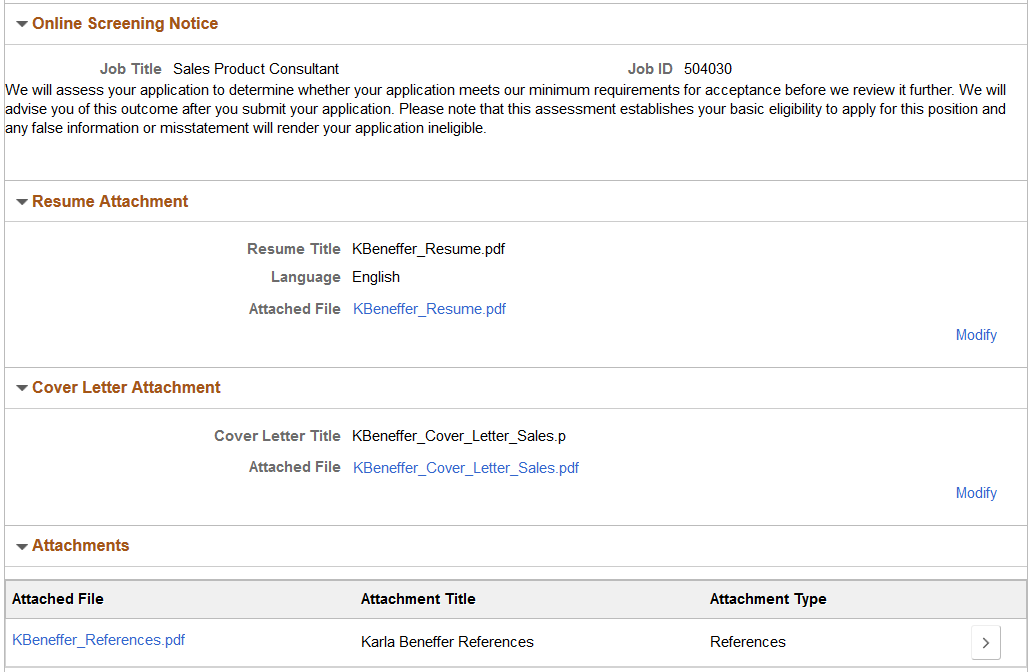Open the KBeneffer_Resume.pdf attached file link

coord(429,309)
